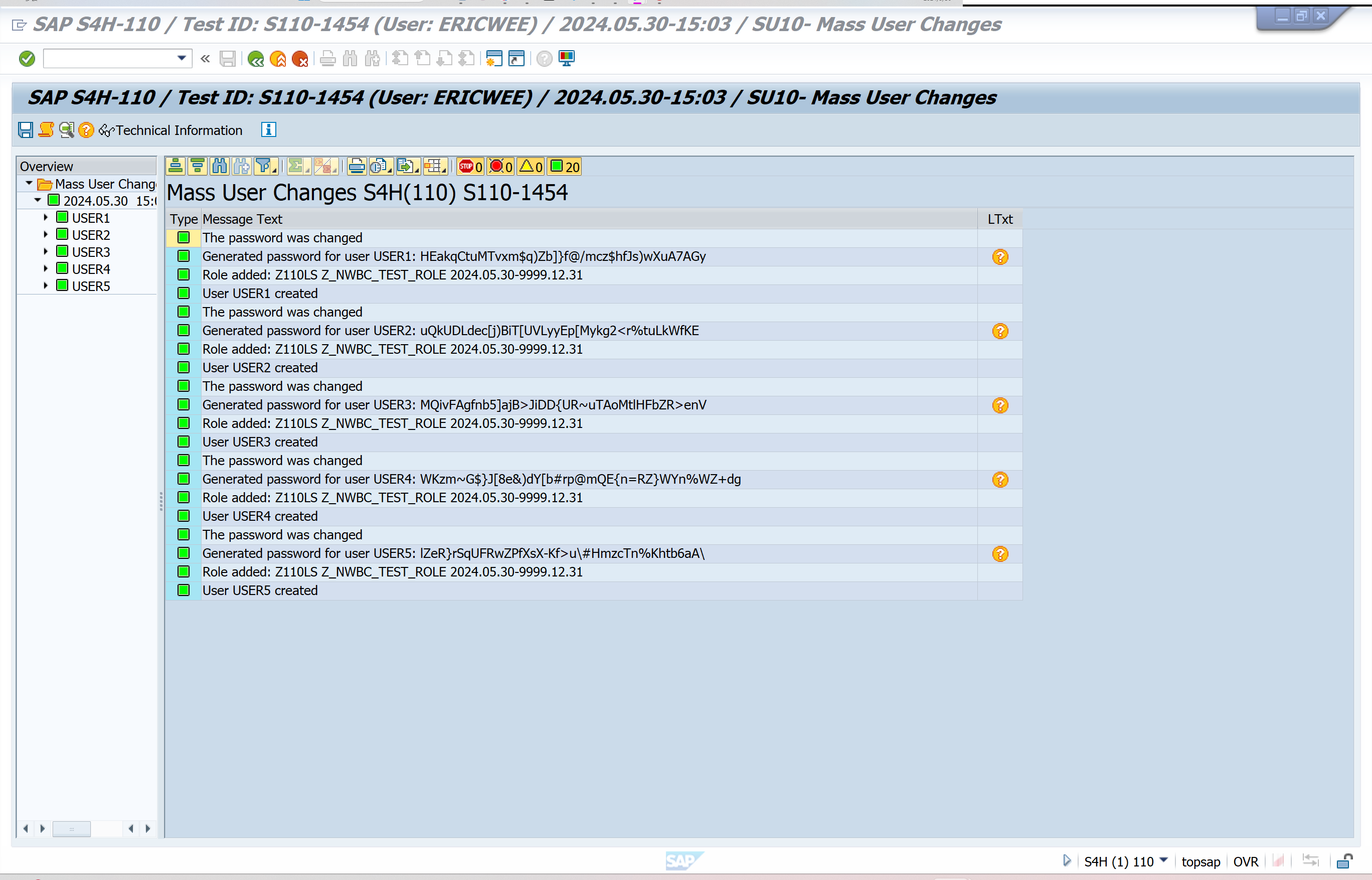Screen dimensions: 1372x880
Task: Click the green Back arrow icon
Action: tap(255, 59)
